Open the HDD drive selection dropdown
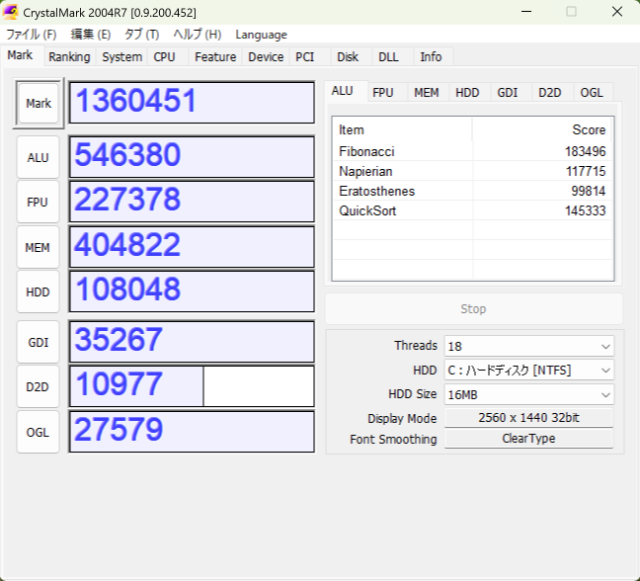The width and height of the screenshot is (640, 581). point(528,370)
